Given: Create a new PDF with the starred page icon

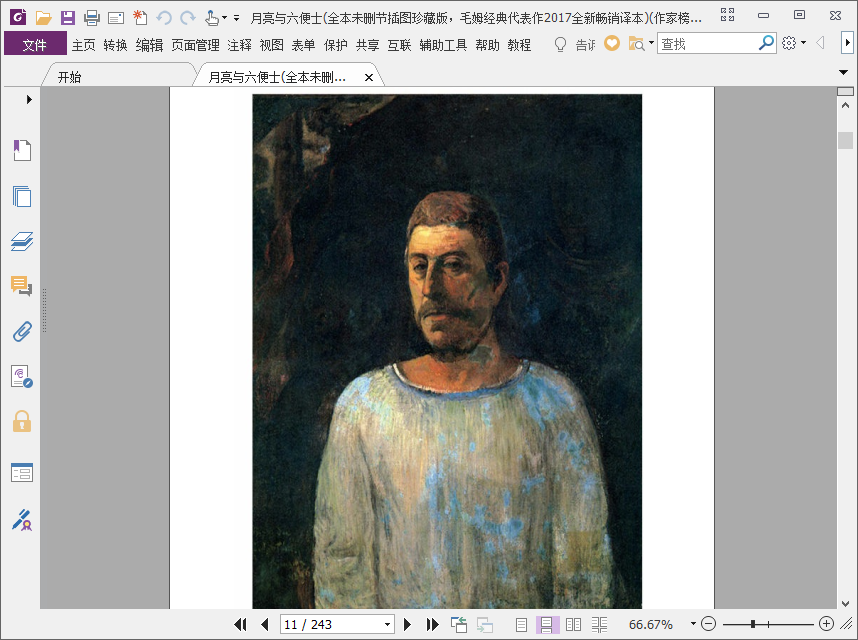Looking at the screenshot, I should [140, 18].
